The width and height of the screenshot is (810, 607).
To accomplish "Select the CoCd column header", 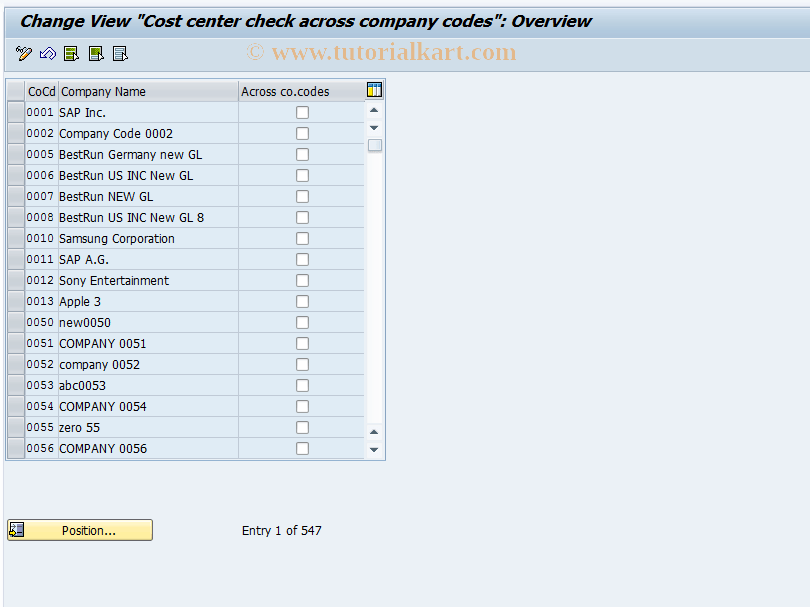I will pyautogui.click(x=41, y=91).
